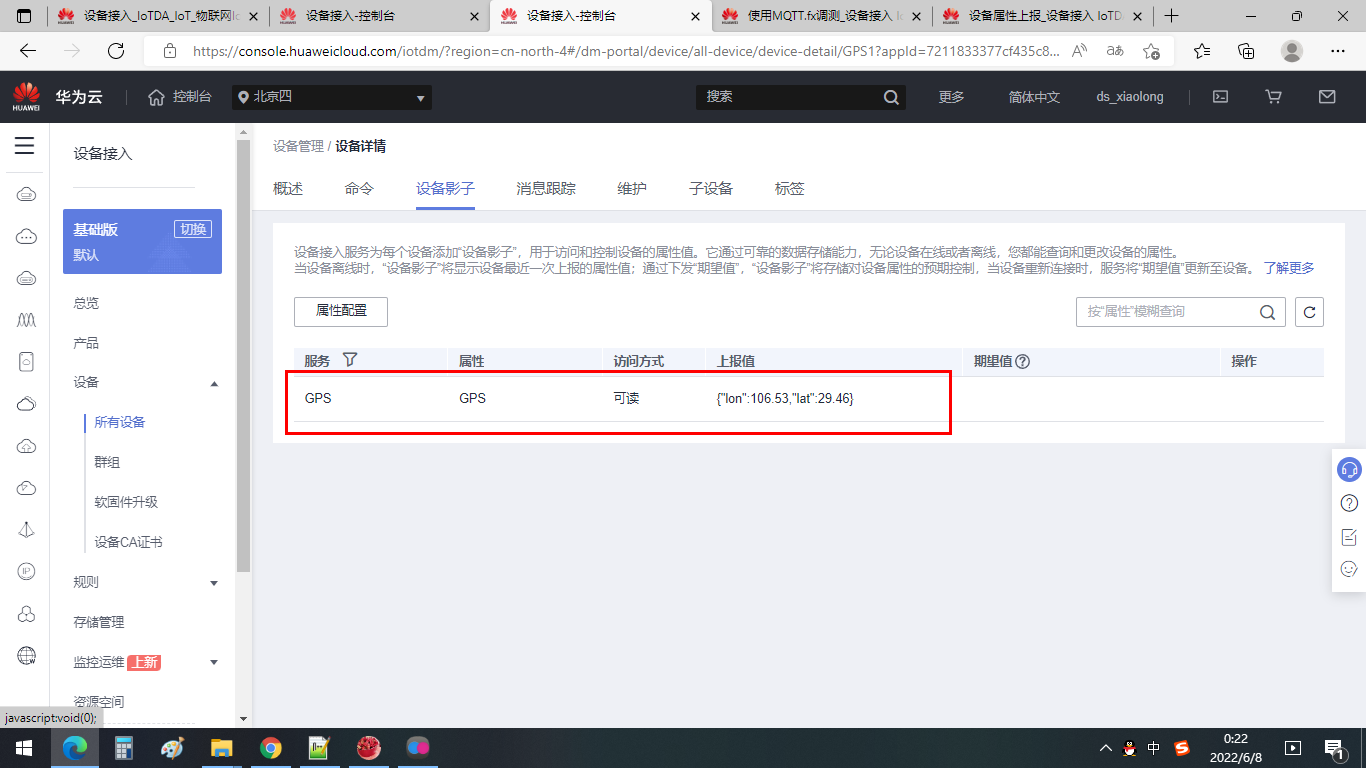
Task: Click the 切换 edition switch button
Action: [193, 229]
